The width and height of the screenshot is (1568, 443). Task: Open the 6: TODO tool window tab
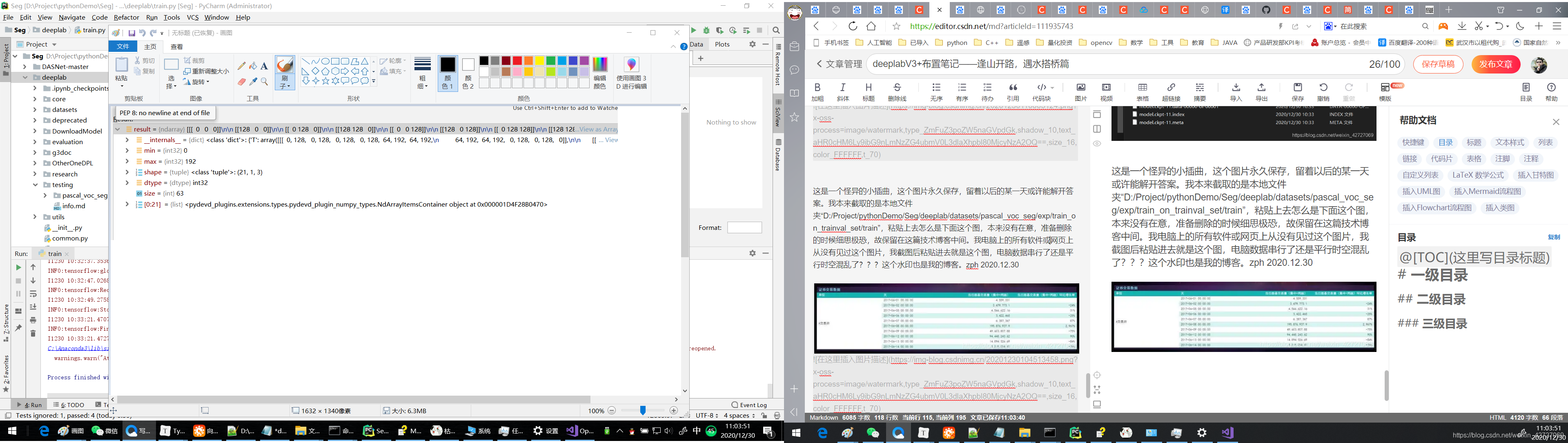(69, 405)
